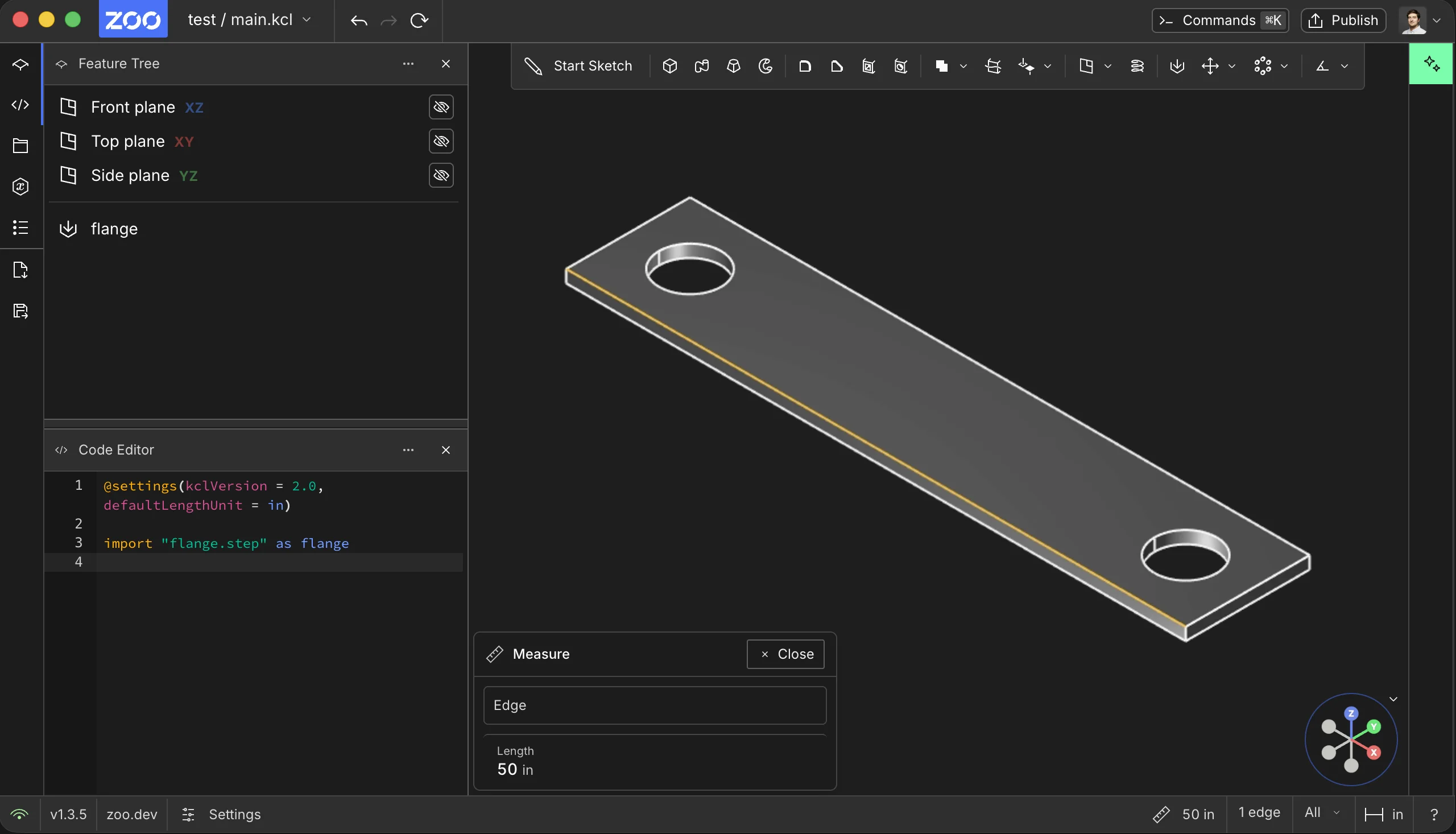Select the Offset plane tool icon

(x=1086, y=67)
